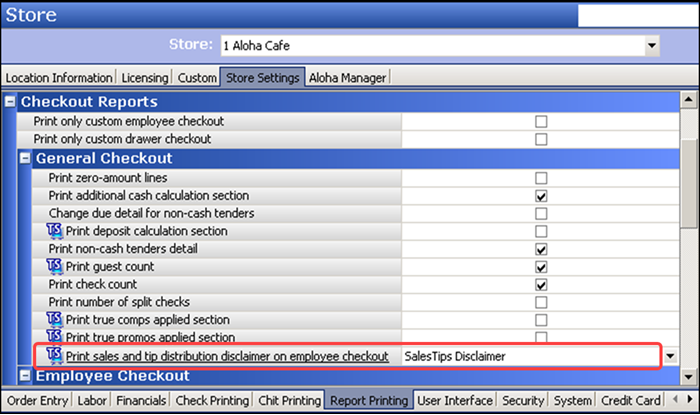The width and height of the screenshot is (700, 415).
Task: Select Print check count row label
Action: (x=93, y=284)
